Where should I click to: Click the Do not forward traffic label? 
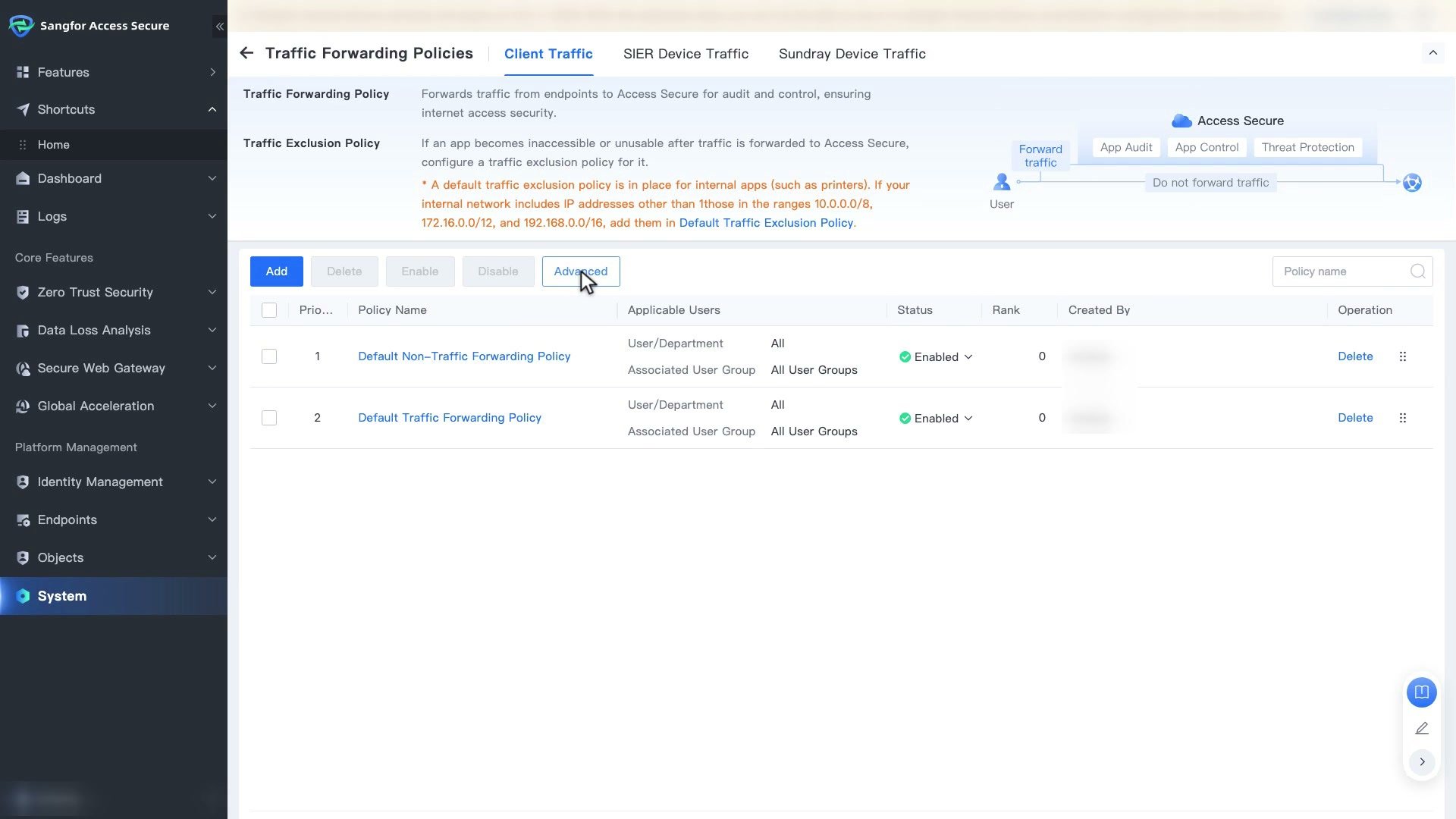pos(1210,183)
